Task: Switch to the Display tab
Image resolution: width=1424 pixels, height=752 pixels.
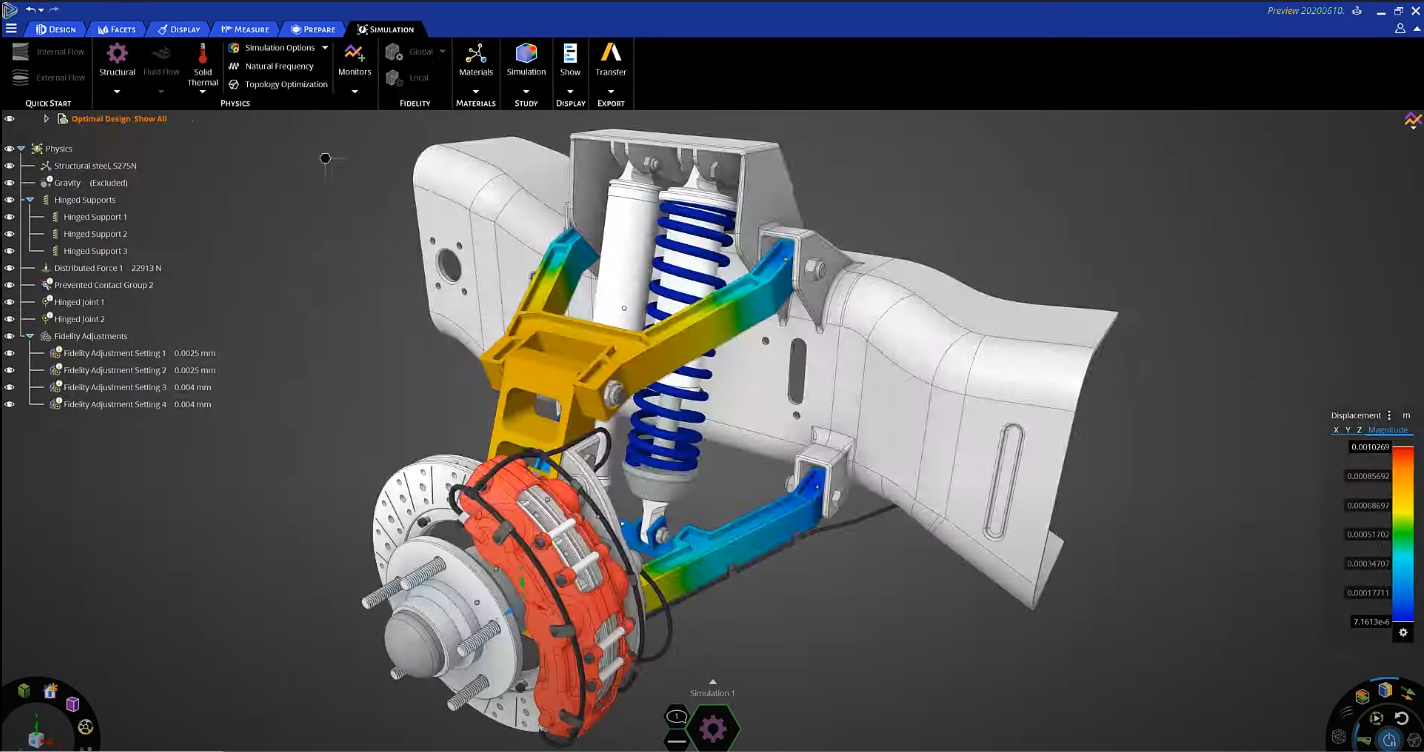Action: [178, 29]
